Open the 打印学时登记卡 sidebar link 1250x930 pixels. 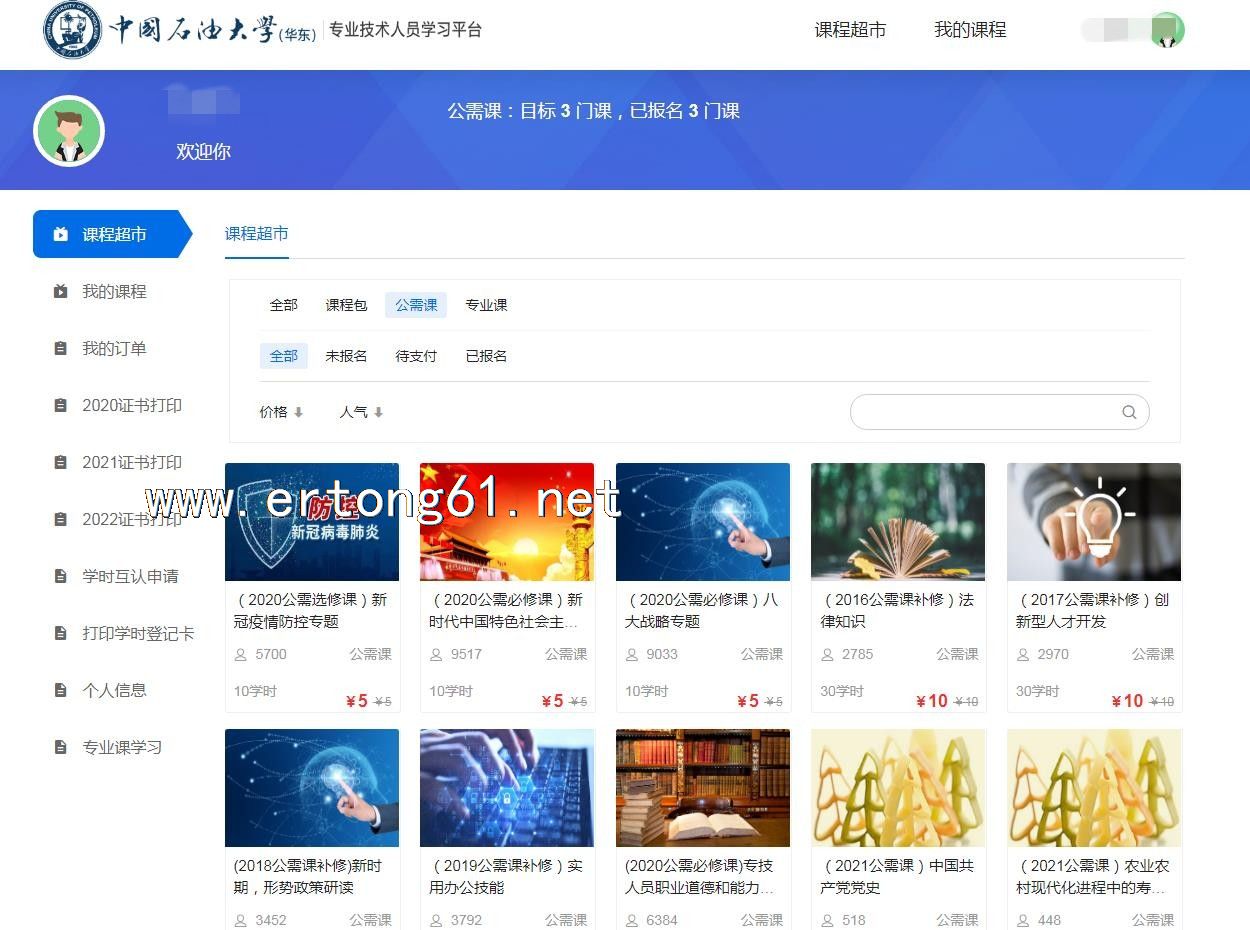coord(138,633)
